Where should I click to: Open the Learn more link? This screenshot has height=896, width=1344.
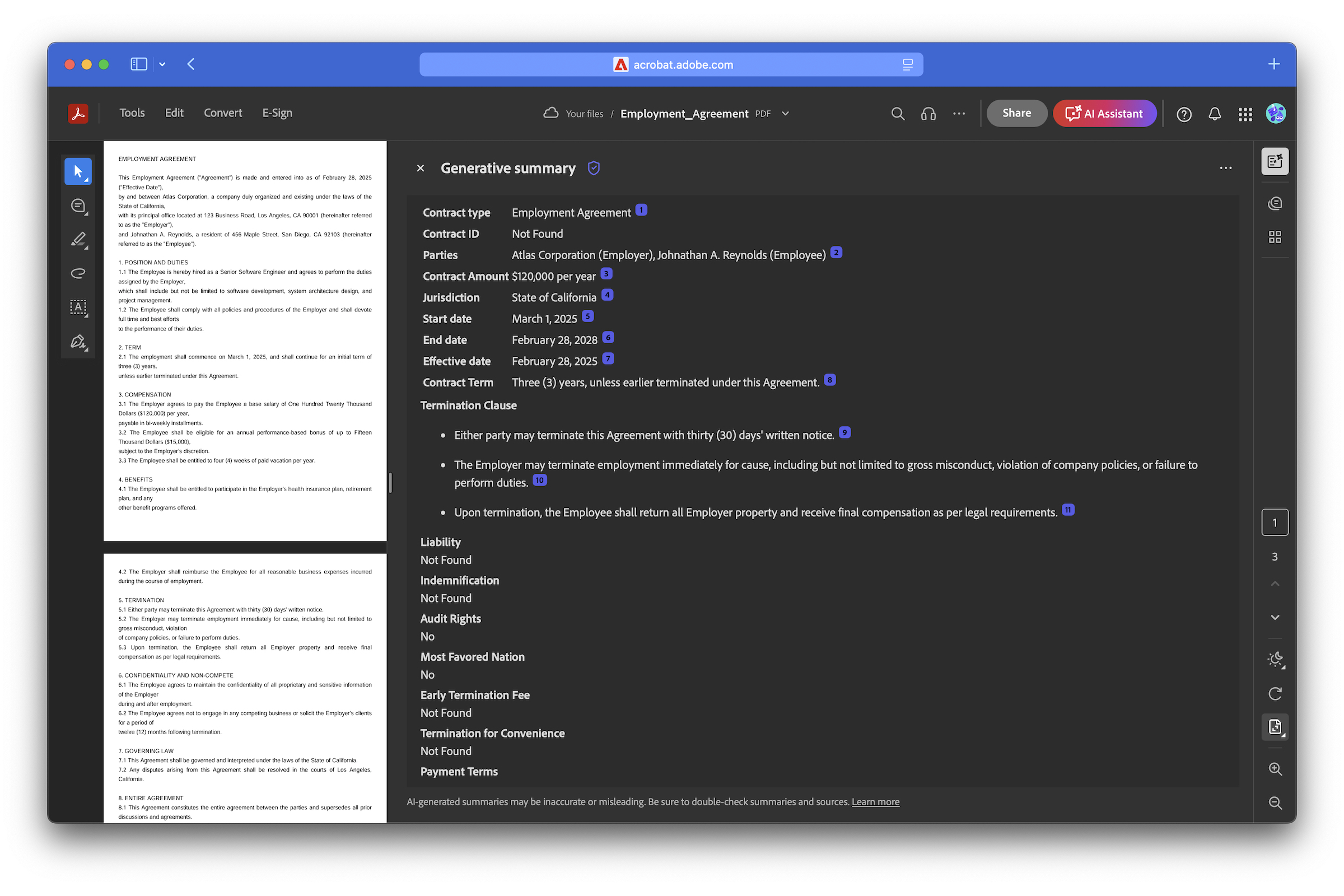[875, 802]
